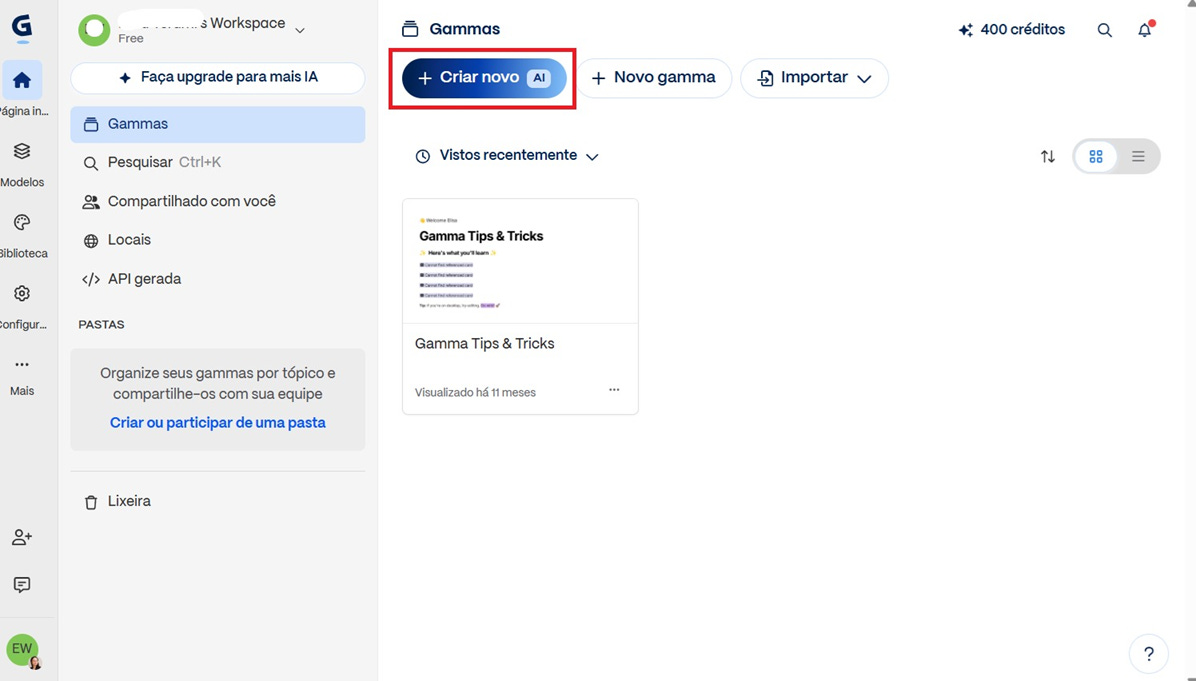Open the Modelos templates icon
This screenshot has height=681, width=1196.
pos(22,151)
